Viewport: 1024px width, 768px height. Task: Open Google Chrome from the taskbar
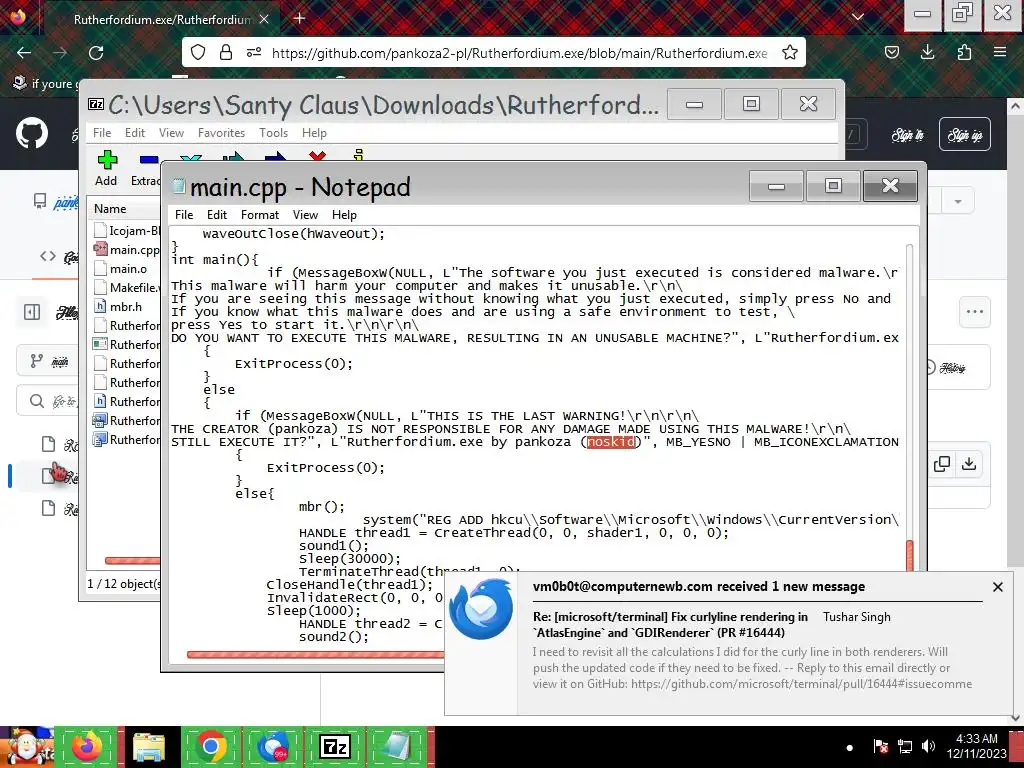[211, 746]
